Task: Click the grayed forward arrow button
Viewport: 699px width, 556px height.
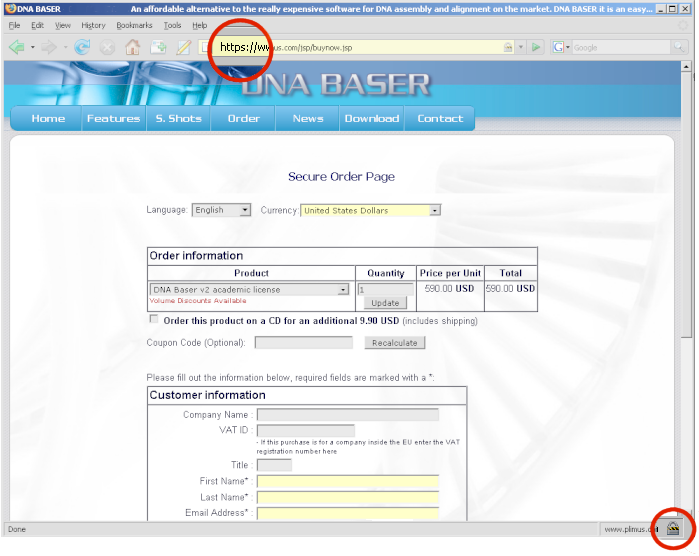Action: pyautogui.click(x=49, y=47)
